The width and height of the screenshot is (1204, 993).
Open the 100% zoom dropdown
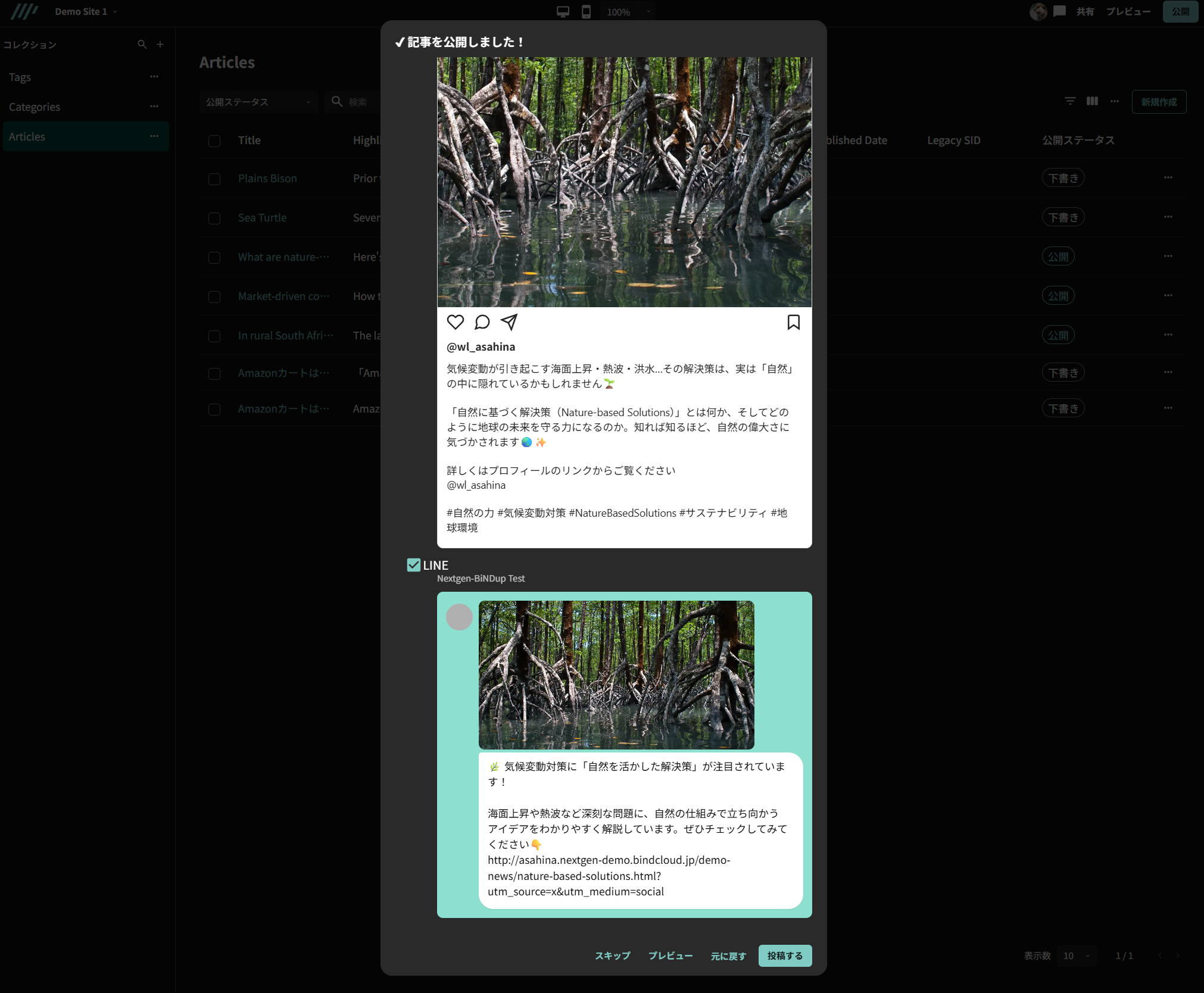click(x=628, y=12)
